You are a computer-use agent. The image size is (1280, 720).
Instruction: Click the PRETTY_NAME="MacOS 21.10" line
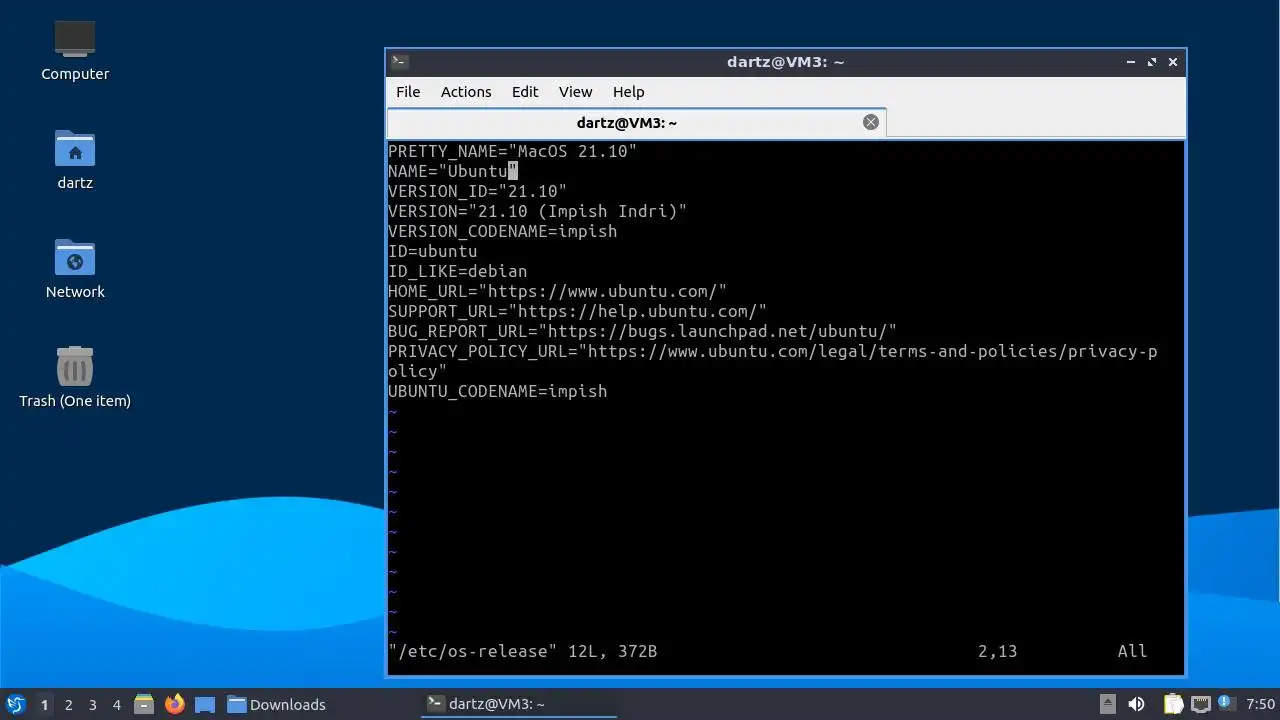pos(512,151)
